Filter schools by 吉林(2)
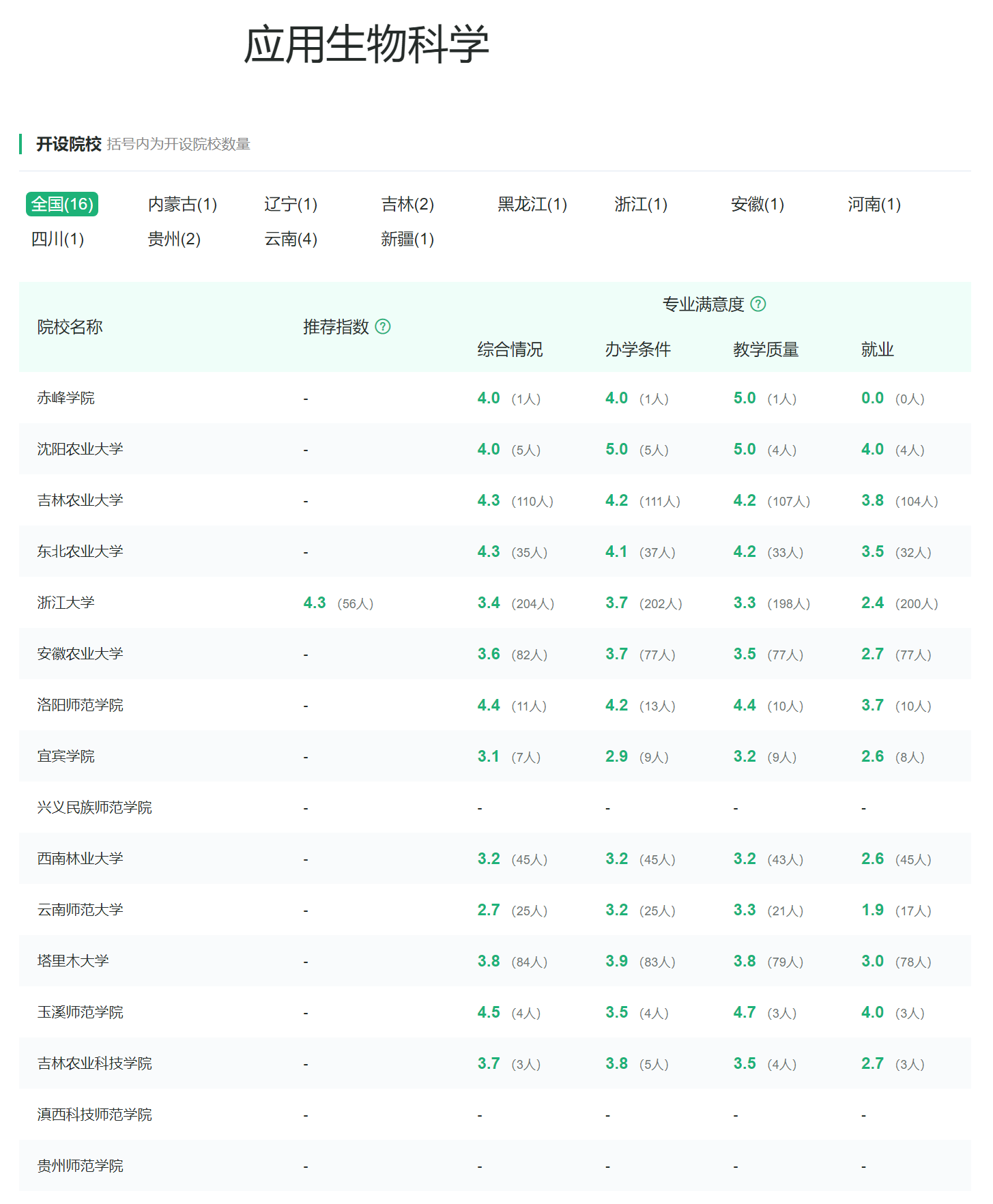The image size is (993, 1204). (407, 204)
